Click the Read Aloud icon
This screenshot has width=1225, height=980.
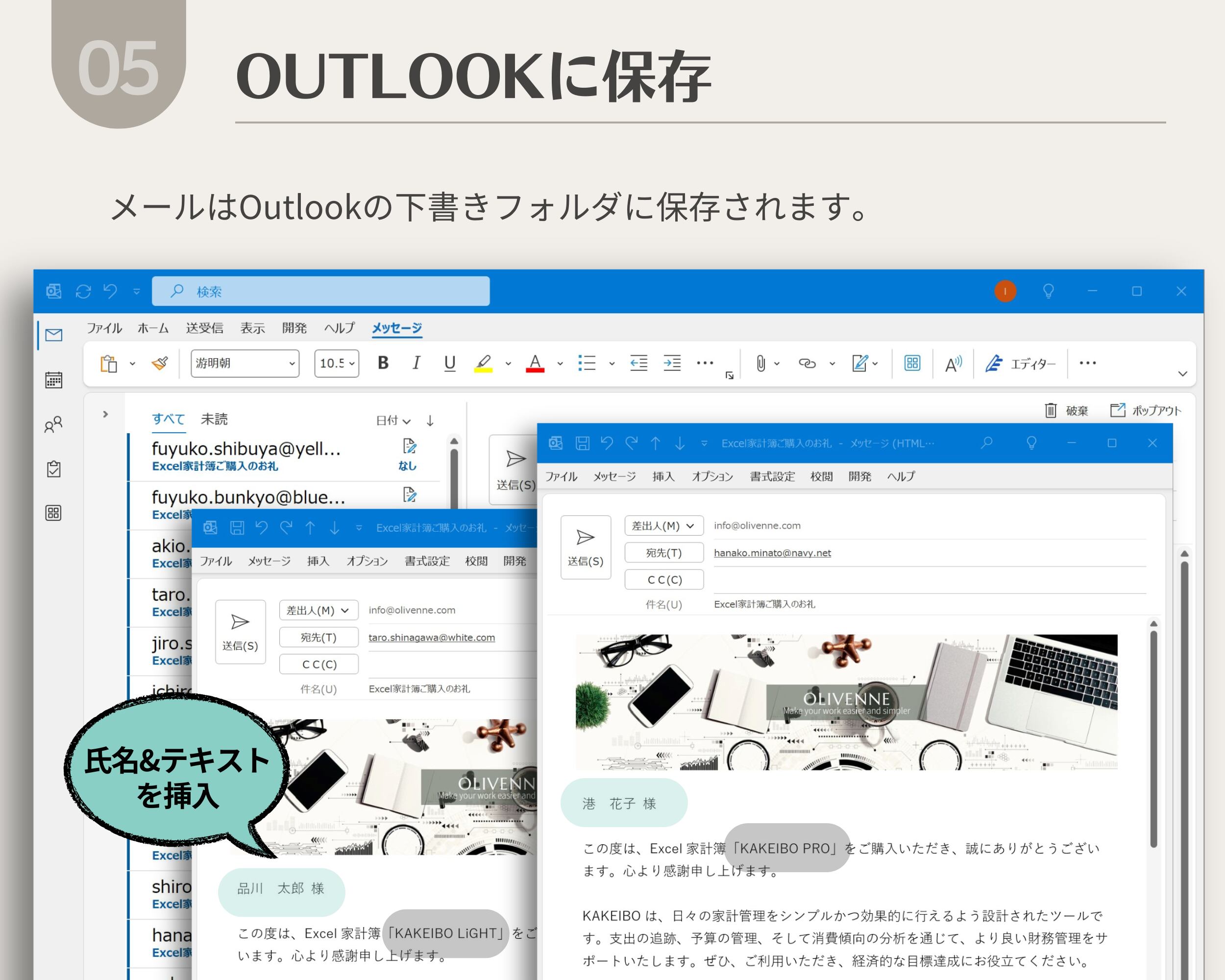coord(953,364)
